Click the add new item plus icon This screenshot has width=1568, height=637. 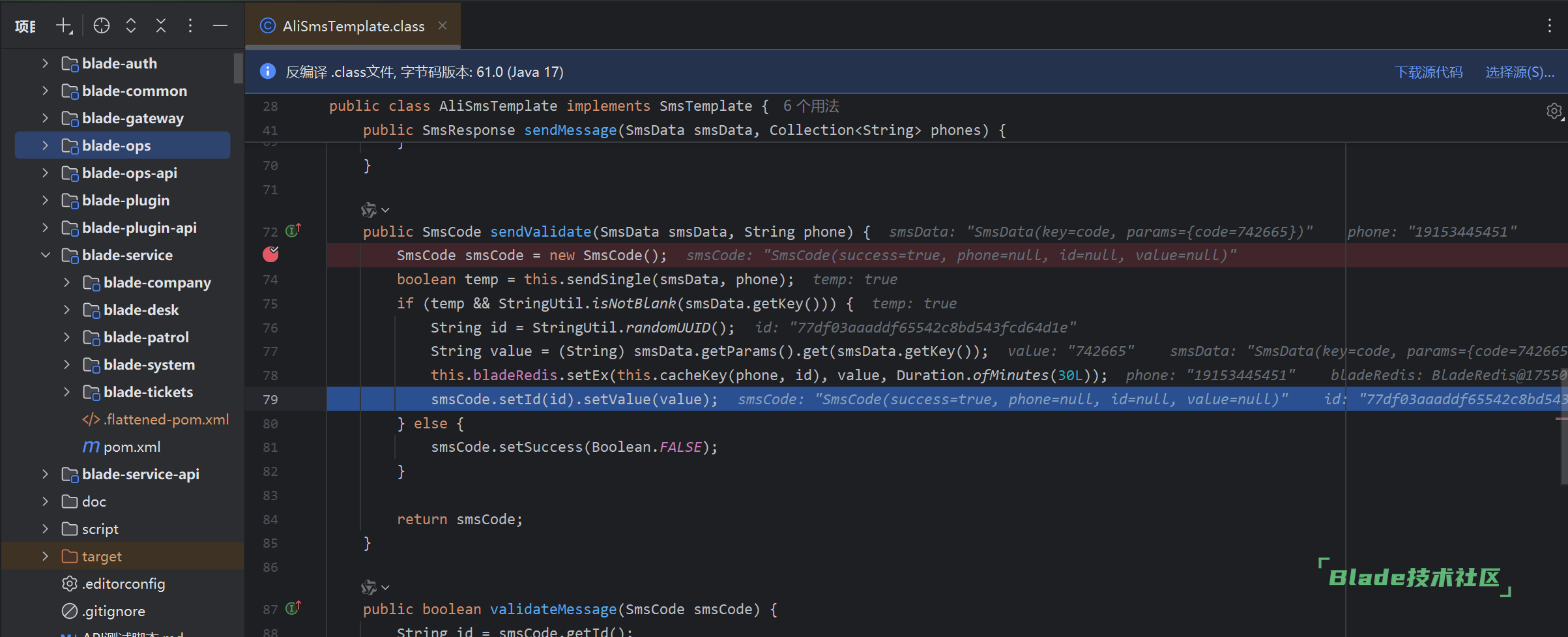pos(64,26)
